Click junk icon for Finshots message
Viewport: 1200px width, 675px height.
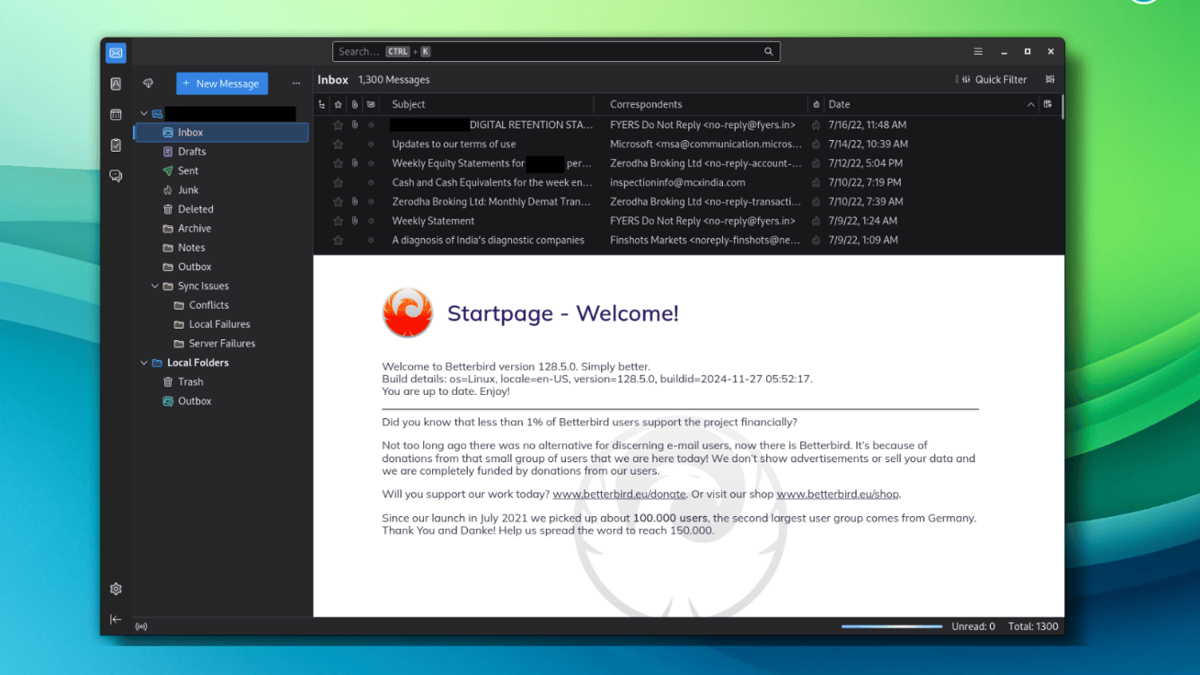point(816,240)
